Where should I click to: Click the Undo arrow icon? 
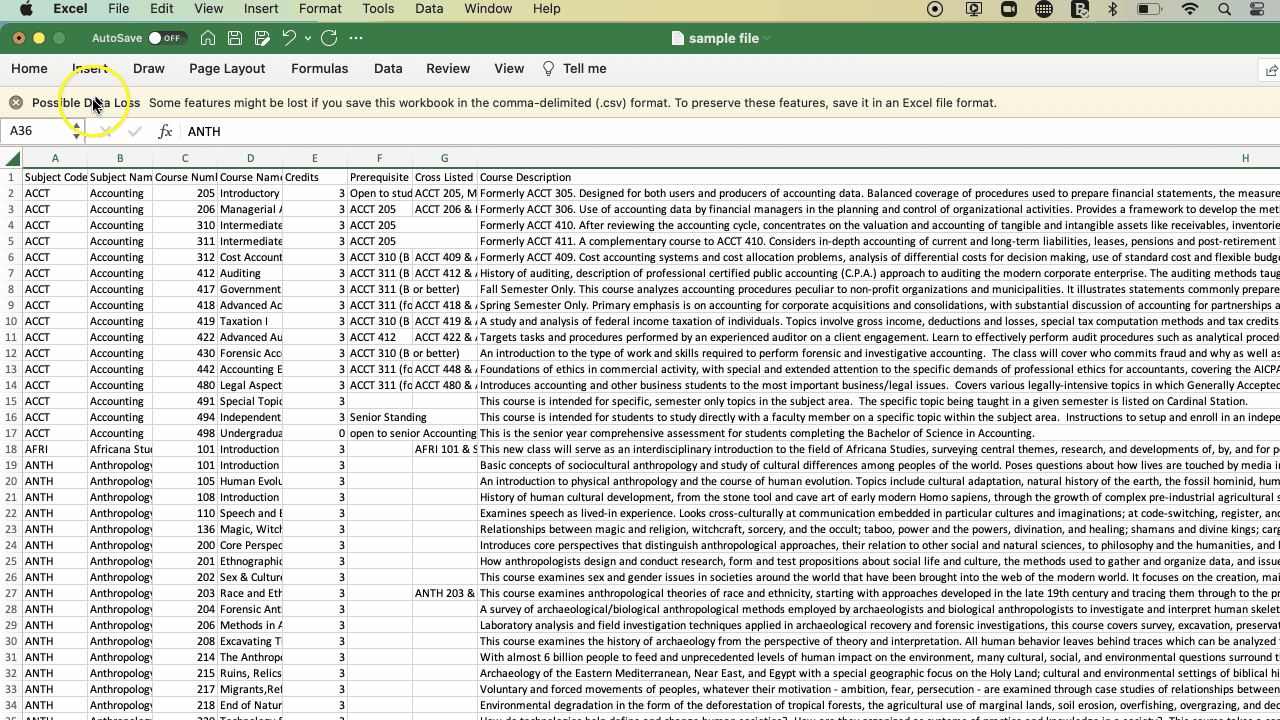(289, 38)
